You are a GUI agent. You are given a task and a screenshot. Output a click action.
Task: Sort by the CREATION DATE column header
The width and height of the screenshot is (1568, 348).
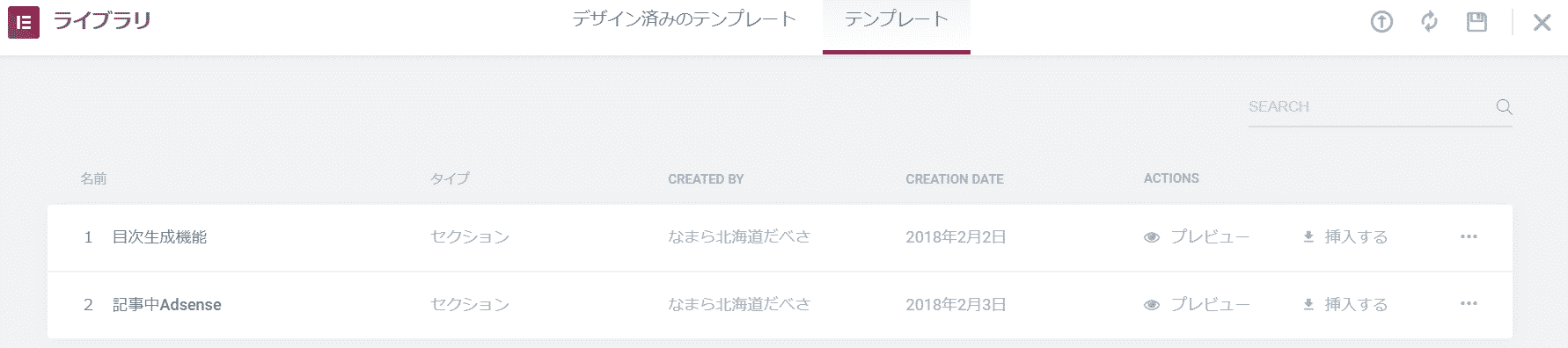coord(955,179)
